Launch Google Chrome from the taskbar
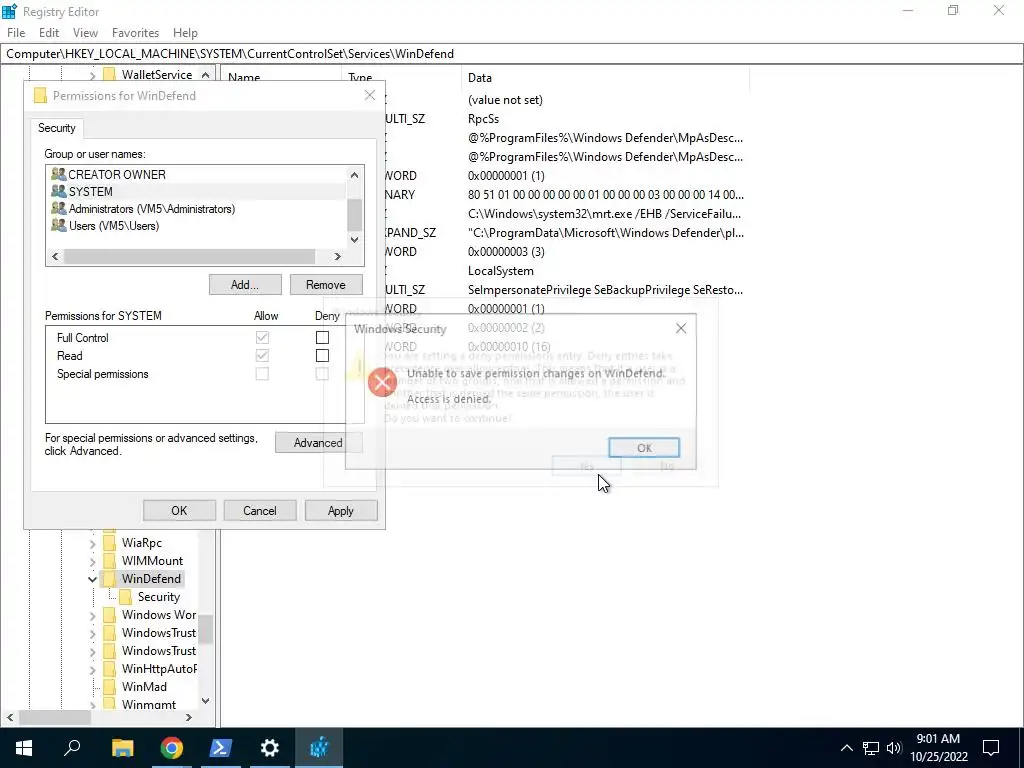The height and width of the screenshot is (768, 1024). click(x=171, y=748)
